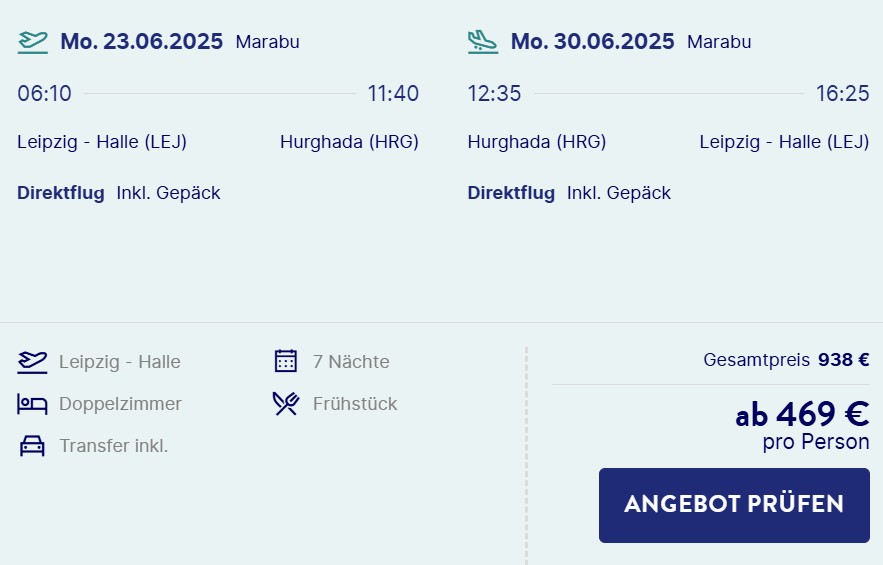Click the Gesamtpreis 938 € text
Image resolution: width=883 pixels, height=565 pixels.
tap(786, 359)
